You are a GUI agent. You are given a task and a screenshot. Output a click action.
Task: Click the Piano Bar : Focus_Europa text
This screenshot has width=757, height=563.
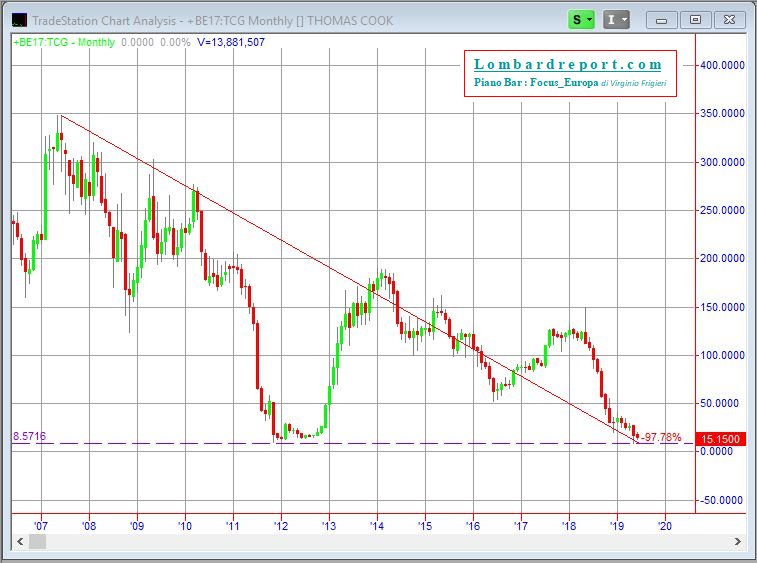536,83
